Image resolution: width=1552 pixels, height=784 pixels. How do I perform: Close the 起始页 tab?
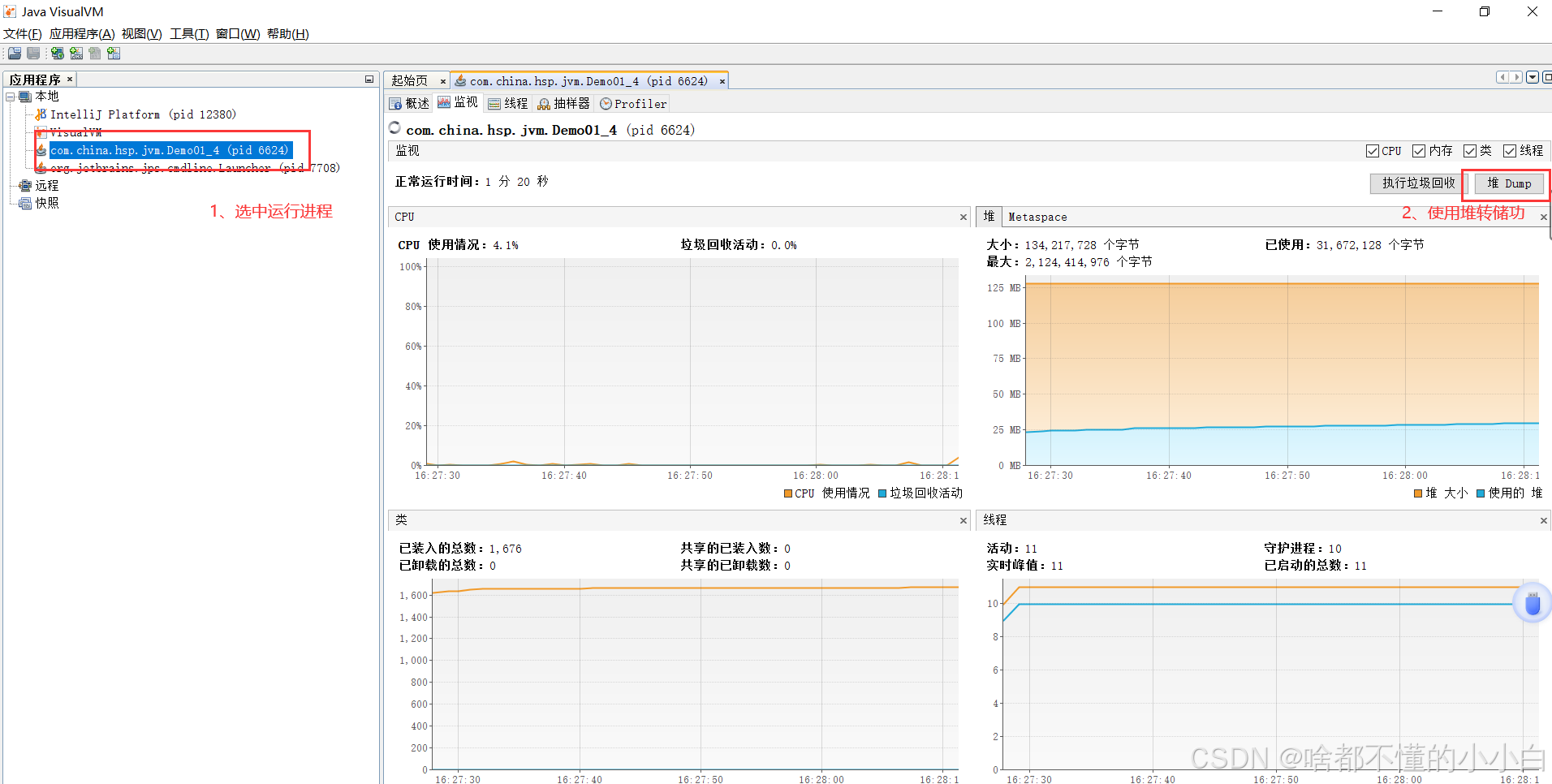pyautogui.click(x=443, y=81)
